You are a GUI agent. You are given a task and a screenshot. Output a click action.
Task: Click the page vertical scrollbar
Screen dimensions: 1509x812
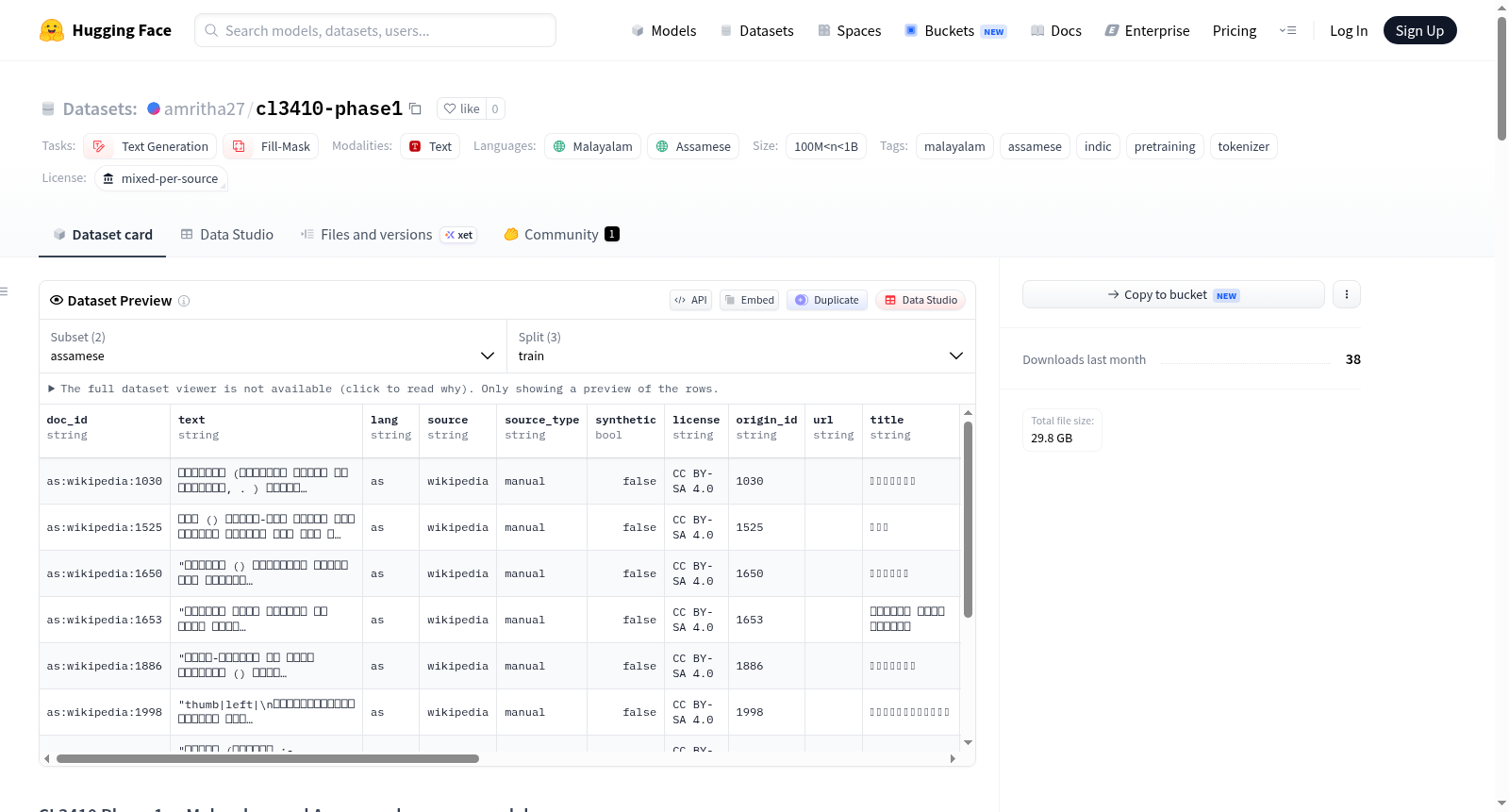click(1501, 78)
